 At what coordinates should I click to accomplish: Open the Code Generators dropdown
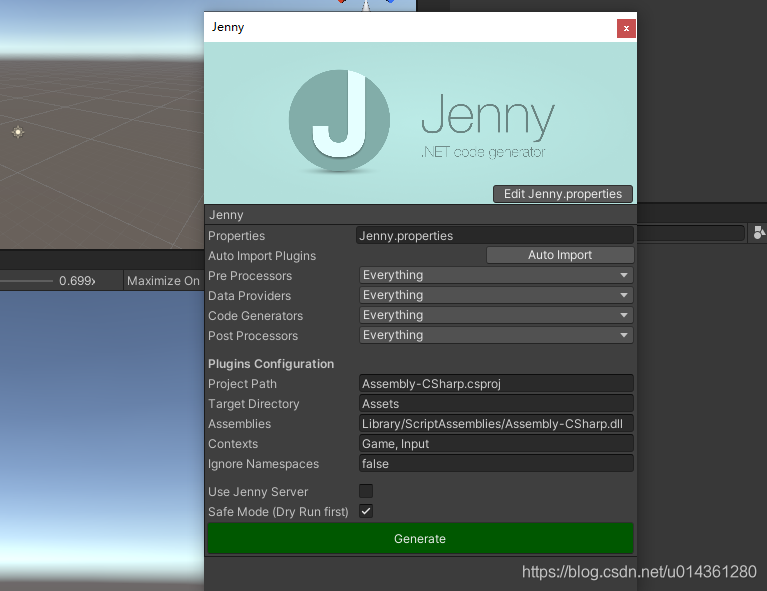tap(496, 315)
